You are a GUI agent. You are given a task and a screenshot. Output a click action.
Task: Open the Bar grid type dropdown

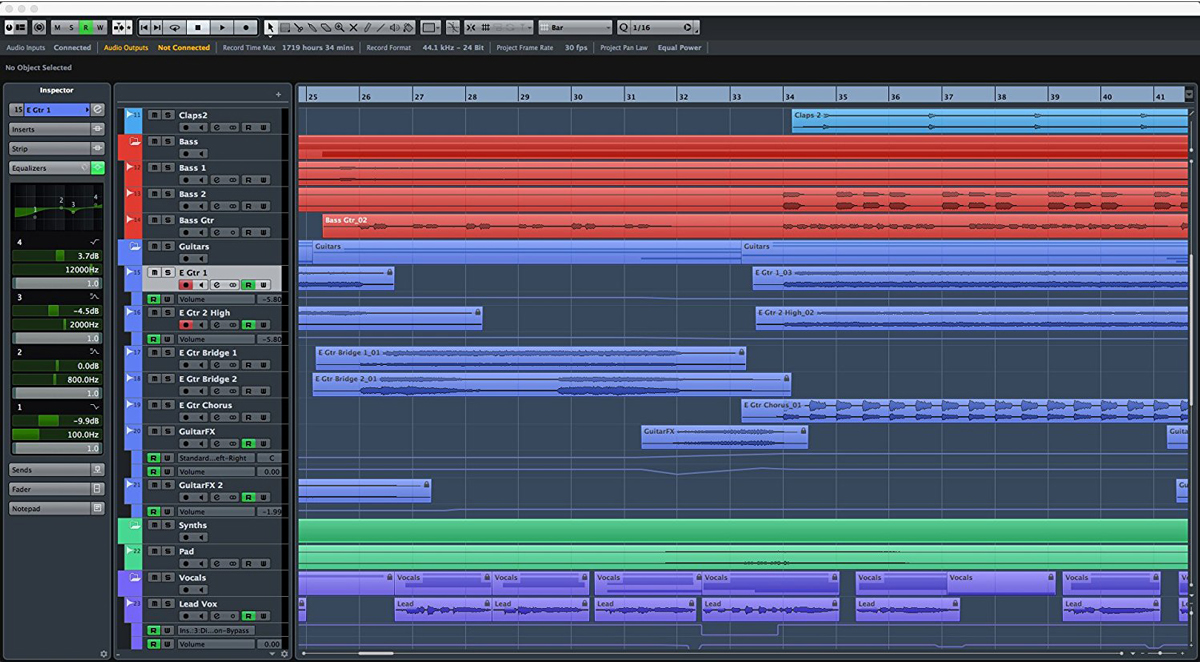tap(575, 28)
